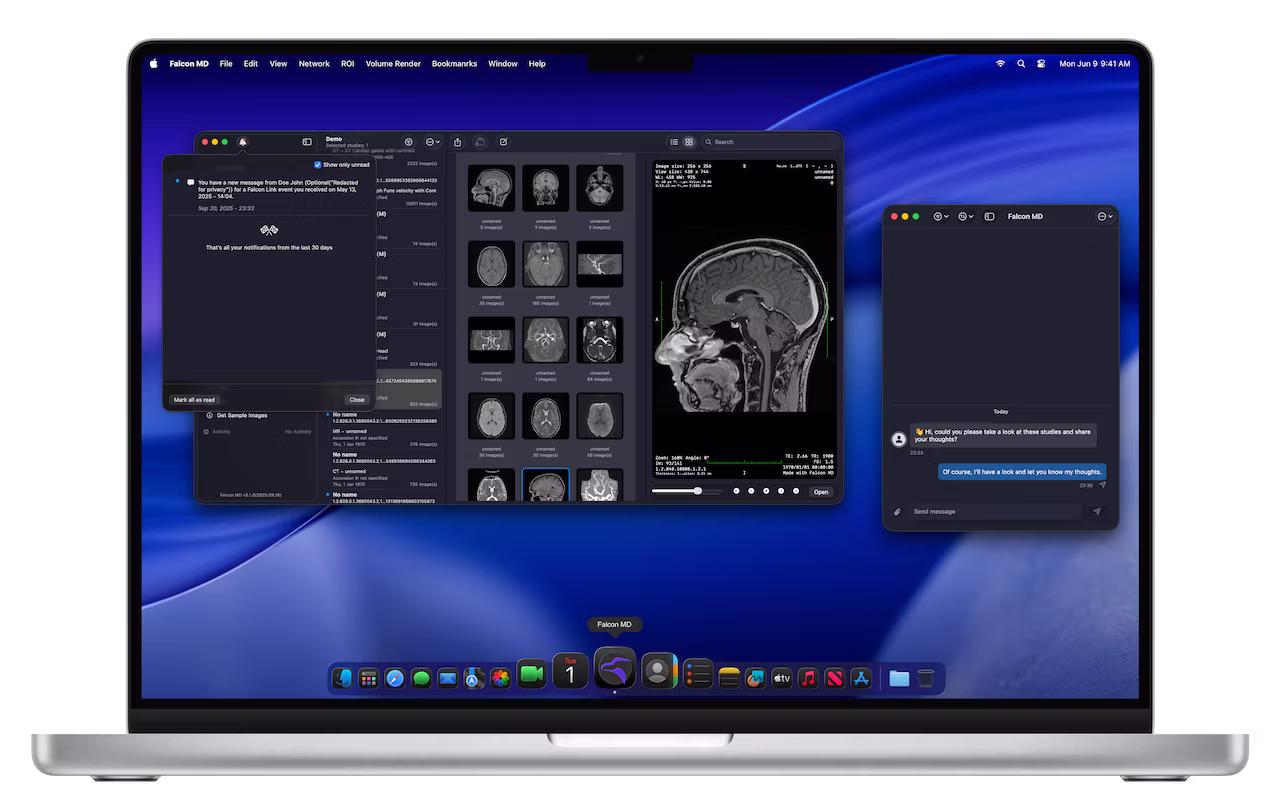The height and width of the screenshot is (808, 1280).
Task: Open the notifications bell panel
Action: click(243, 141)
